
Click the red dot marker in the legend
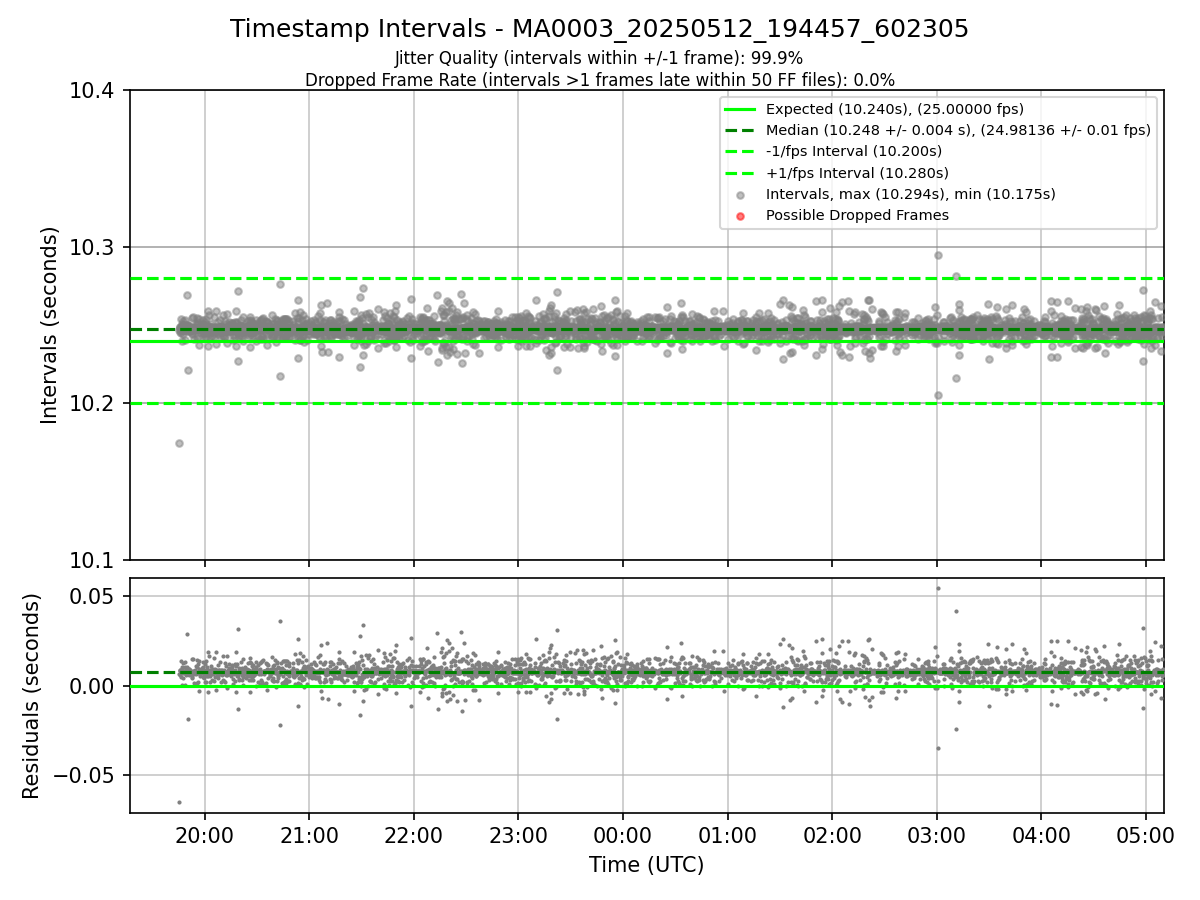click(740, 215)
